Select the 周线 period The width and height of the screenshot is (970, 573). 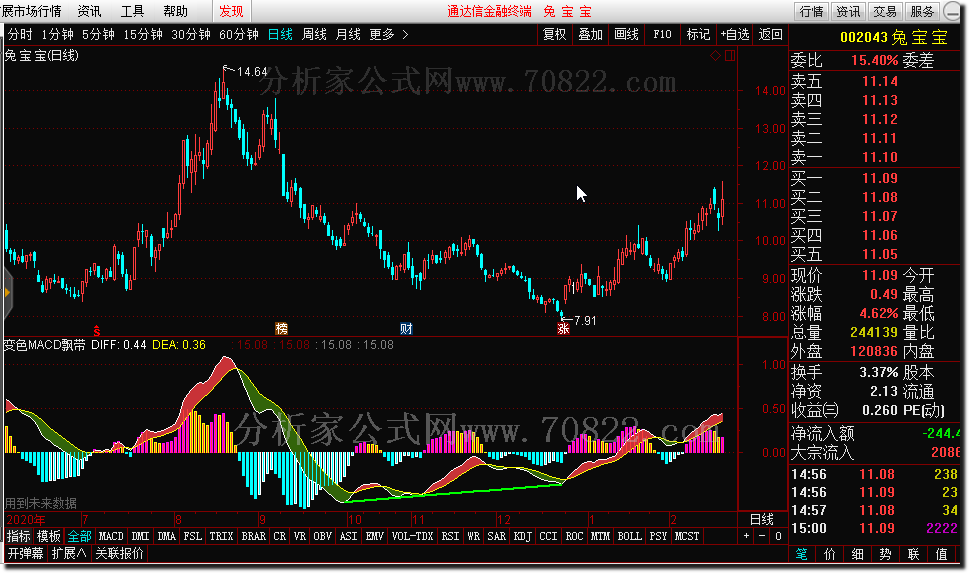(314, 35)
